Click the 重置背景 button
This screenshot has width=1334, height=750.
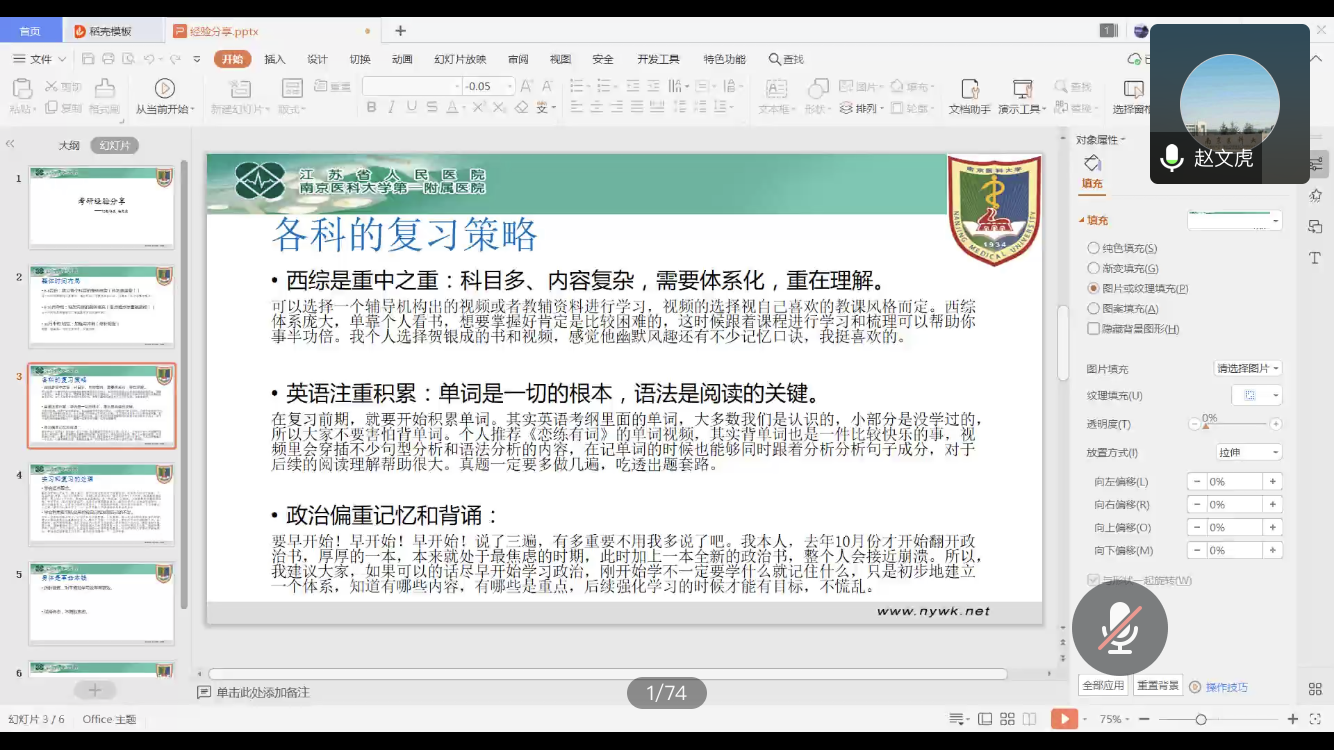tap(1157, 686)
